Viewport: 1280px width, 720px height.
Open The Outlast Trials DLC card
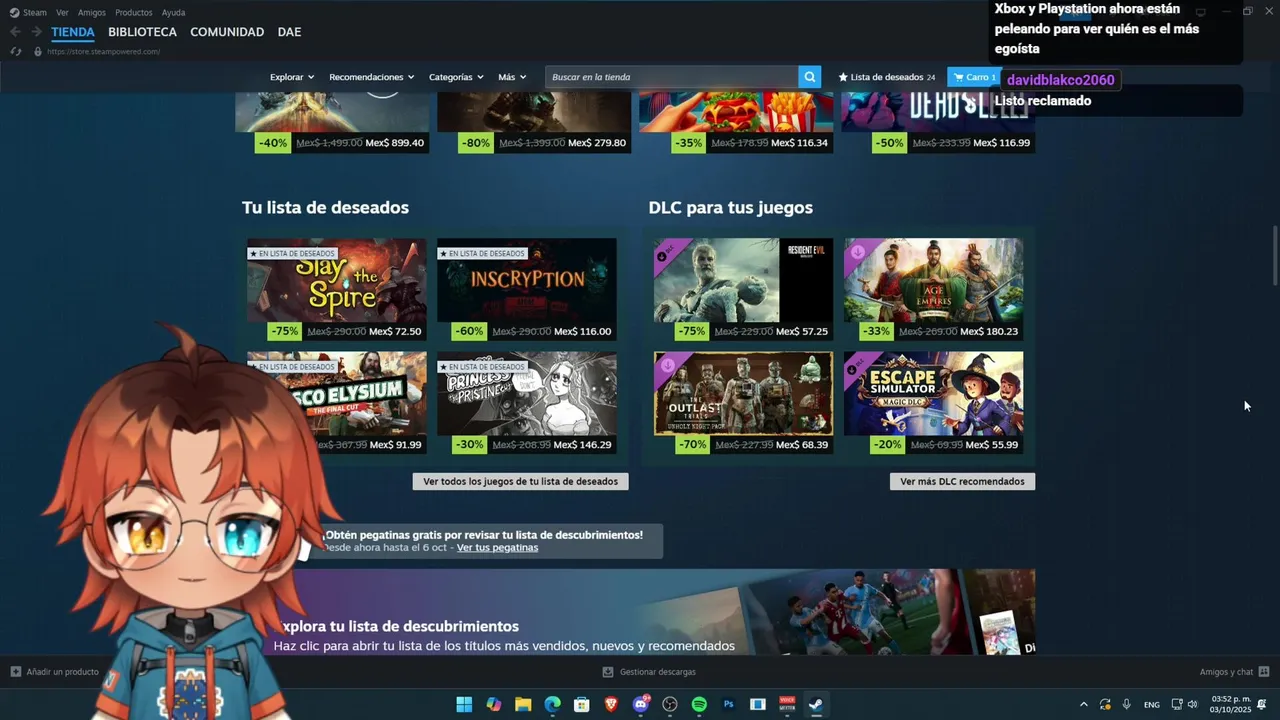(x=743, y=403)
